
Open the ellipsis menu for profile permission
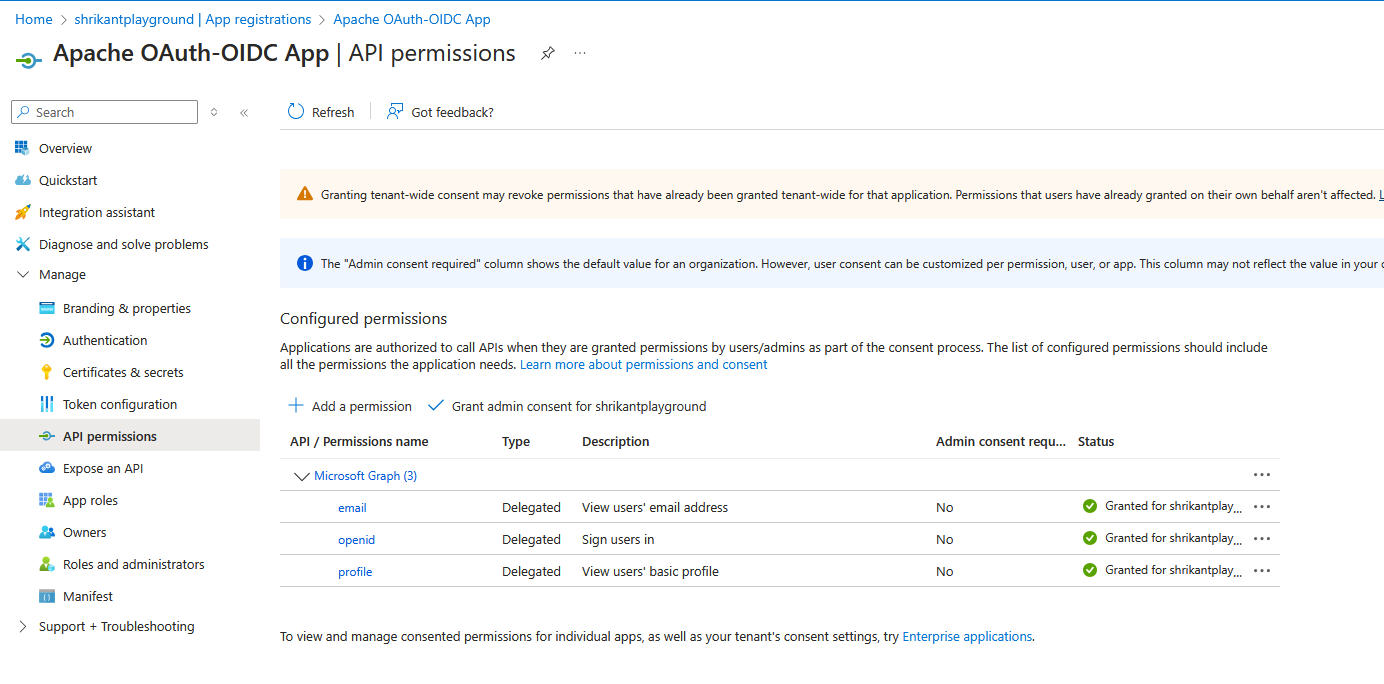[x=1262, y=571]
